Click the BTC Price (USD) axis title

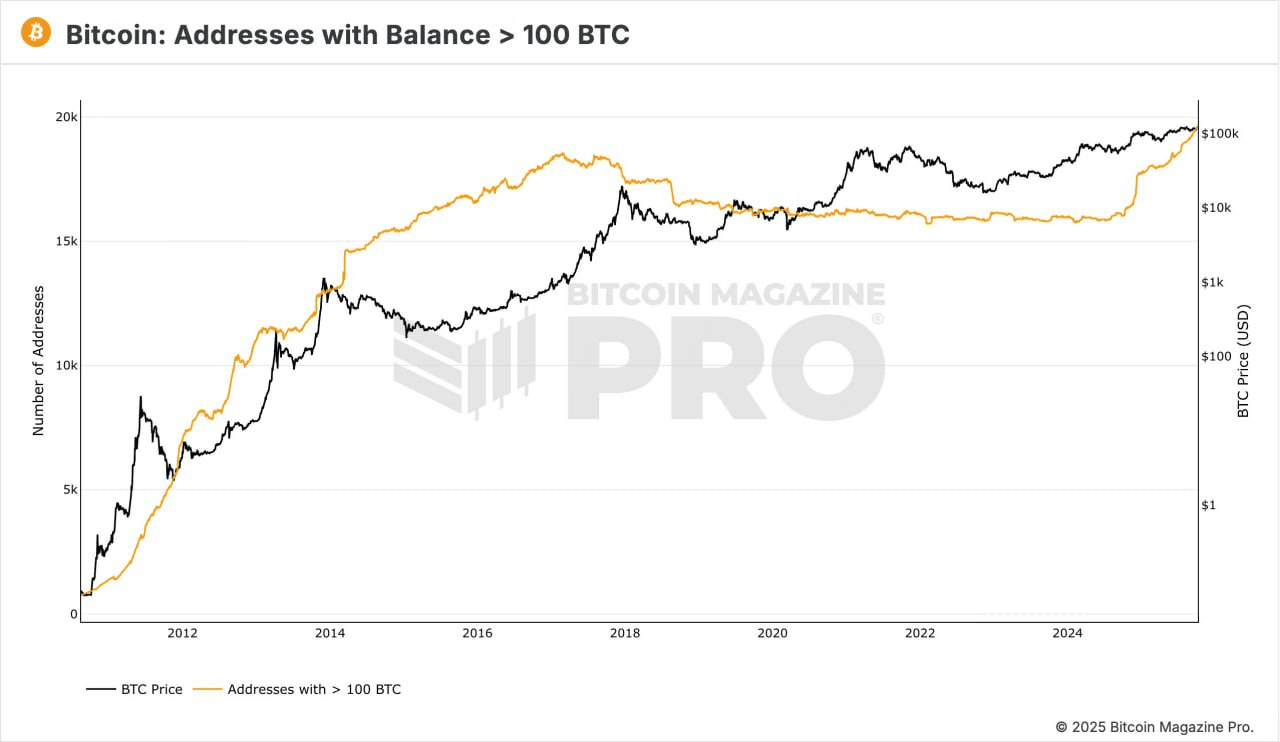pyautogui.click(x=1244, y=360)
